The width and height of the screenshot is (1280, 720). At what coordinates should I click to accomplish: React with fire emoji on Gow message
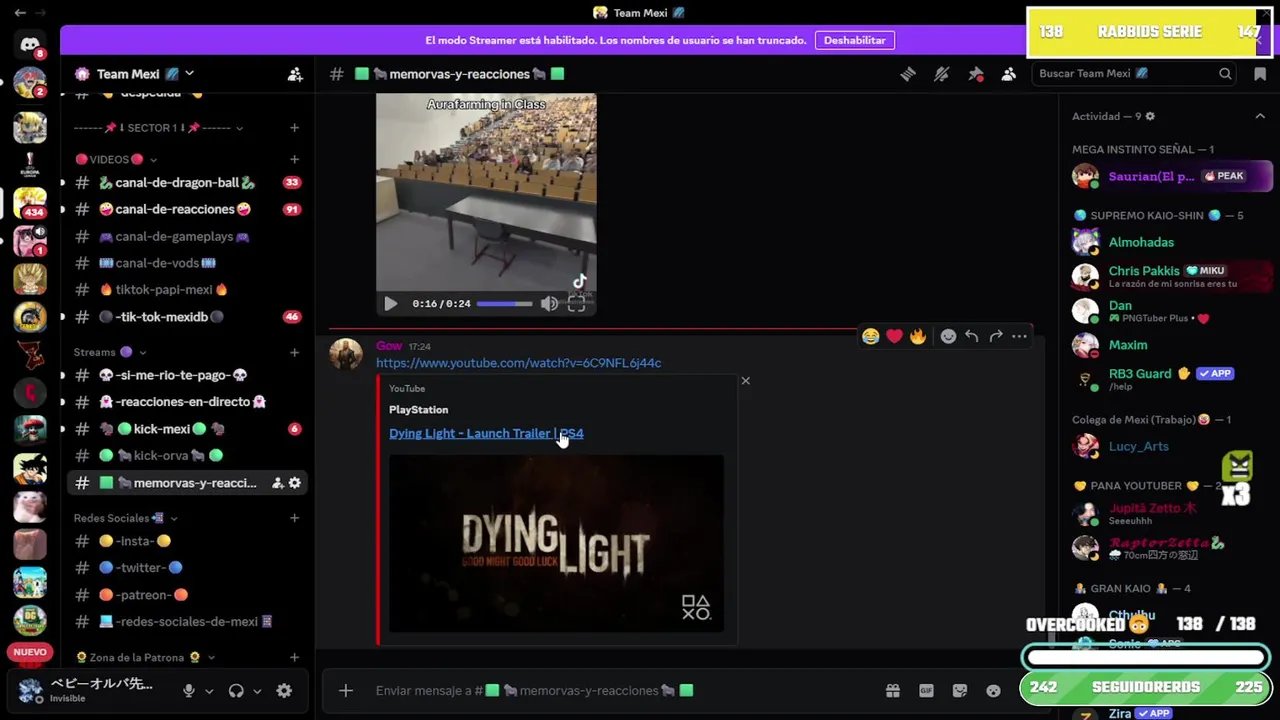[x=918, y=337]
